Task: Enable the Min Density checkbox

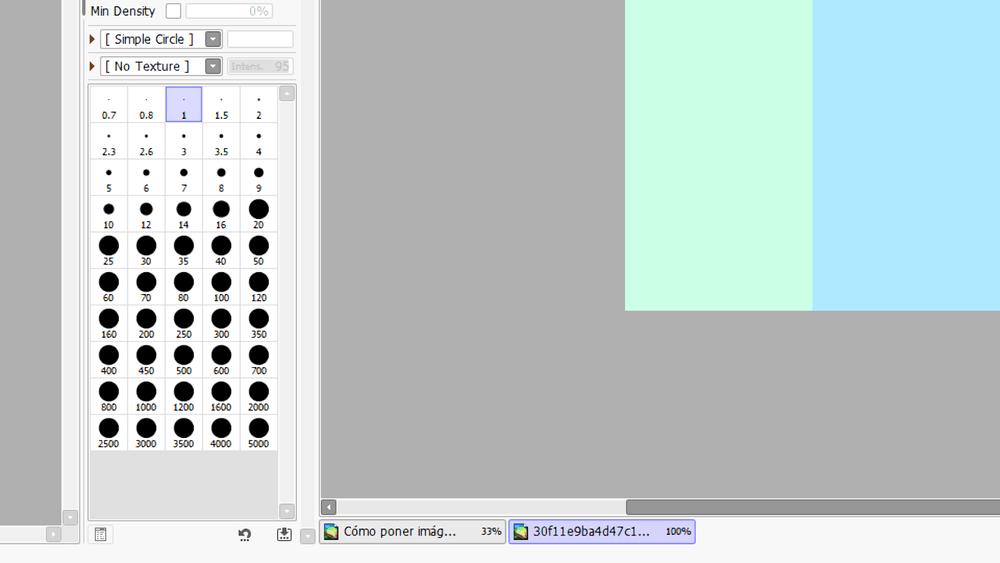Action: (x=173, y=11)
